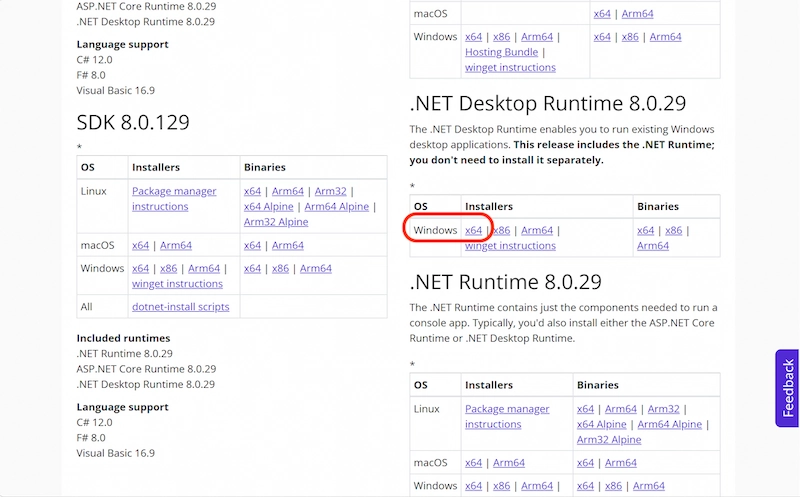Open the dotnet-install scripts link
The height and width of the screenshot is (497, 800).
pos(181,307)
